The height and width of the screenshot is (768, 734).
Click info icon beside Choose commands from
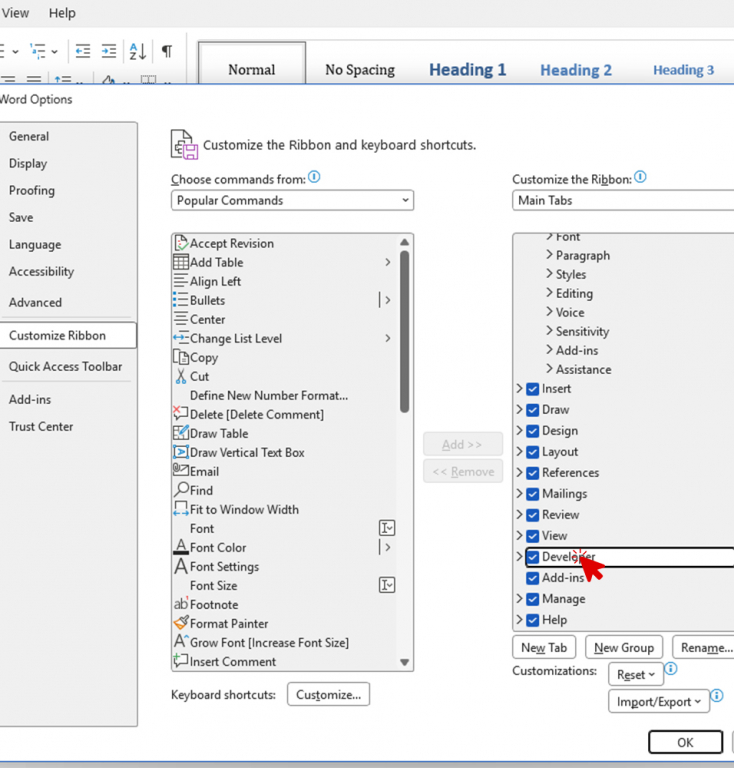coord(314,177)
